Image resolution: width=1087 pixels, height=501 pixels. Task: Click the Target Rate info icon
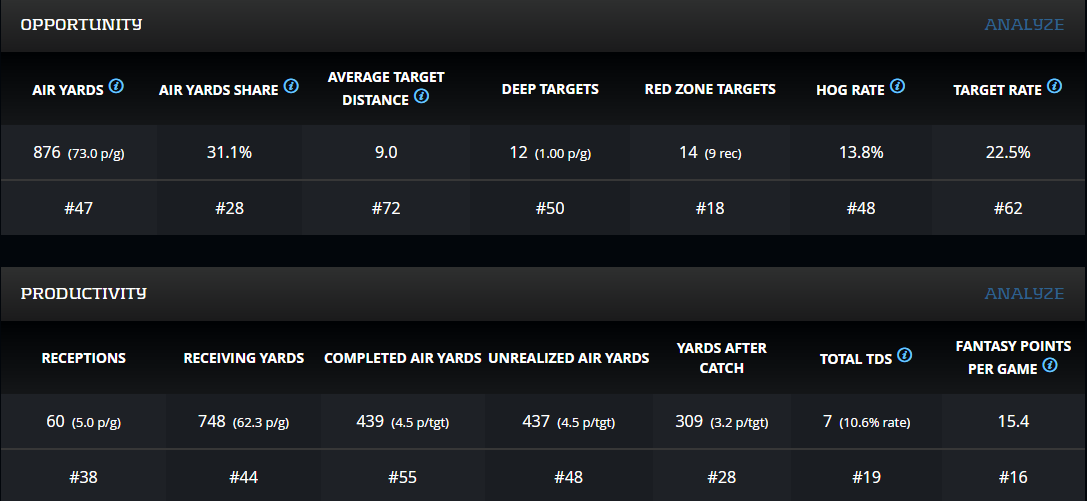pos(1055,87)
